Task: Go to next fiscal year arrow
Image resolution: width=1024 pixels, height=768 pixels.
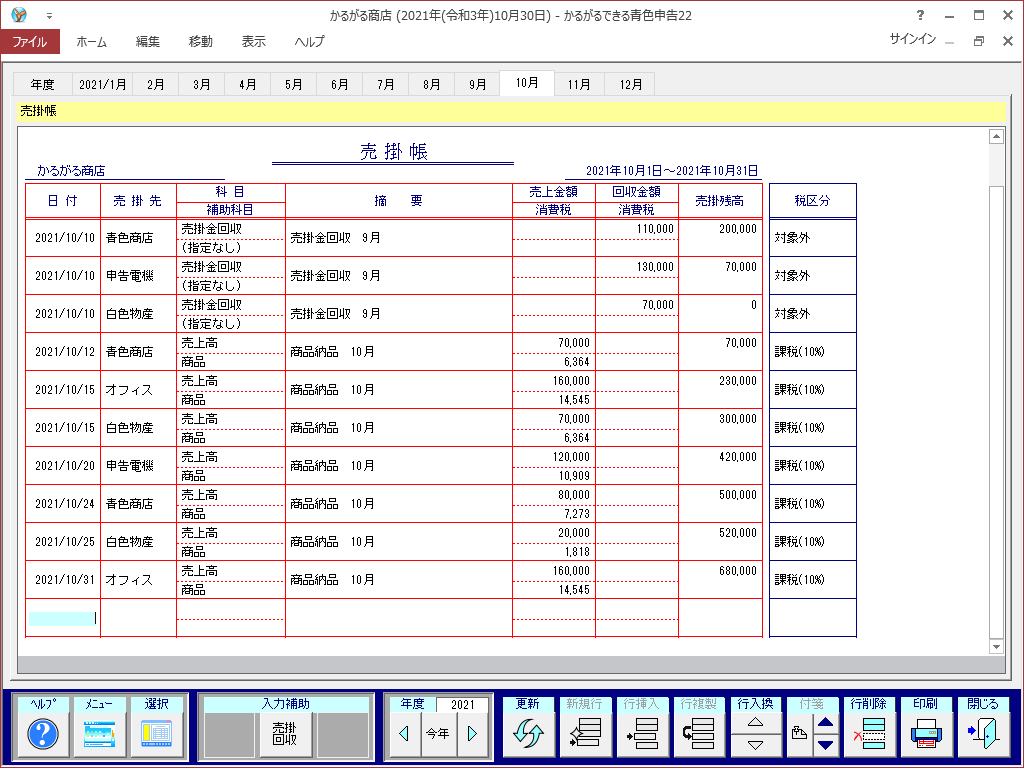Action: pyautogui.click(x=473, y=734)
